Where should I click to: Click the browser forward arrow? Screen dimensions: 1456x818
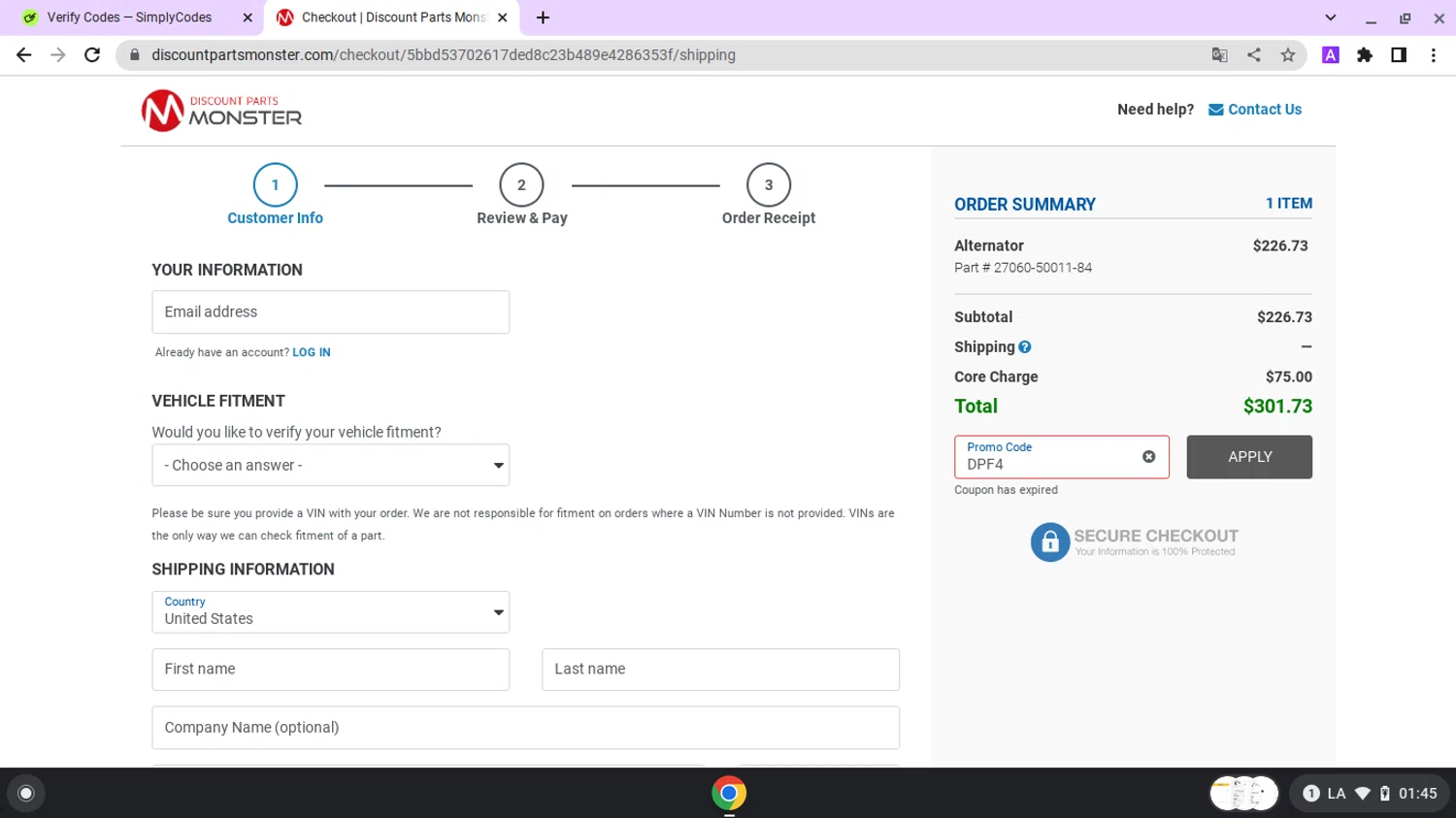(x=58, y=55)
